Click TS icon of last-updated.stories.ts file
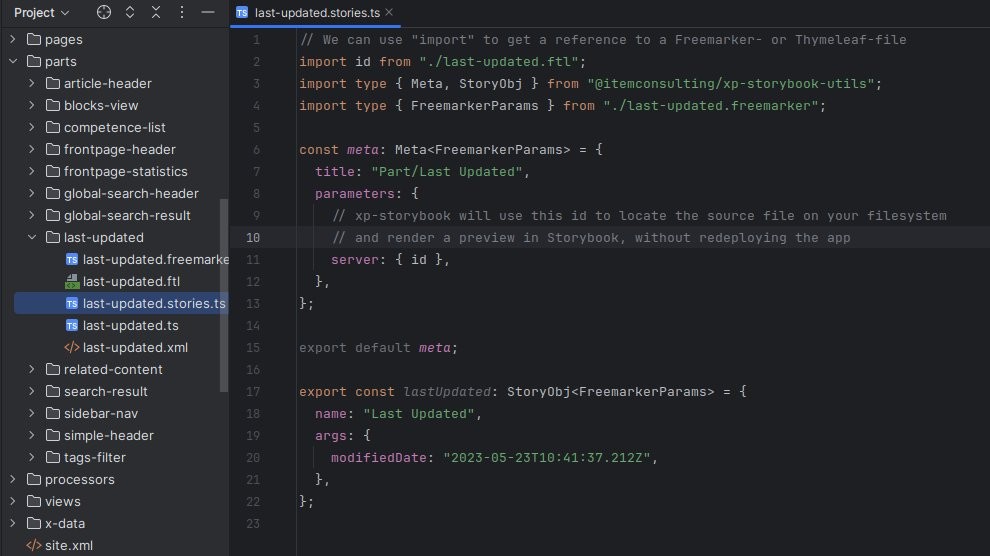This screenshot has width=990, height=556. (72, 304)
